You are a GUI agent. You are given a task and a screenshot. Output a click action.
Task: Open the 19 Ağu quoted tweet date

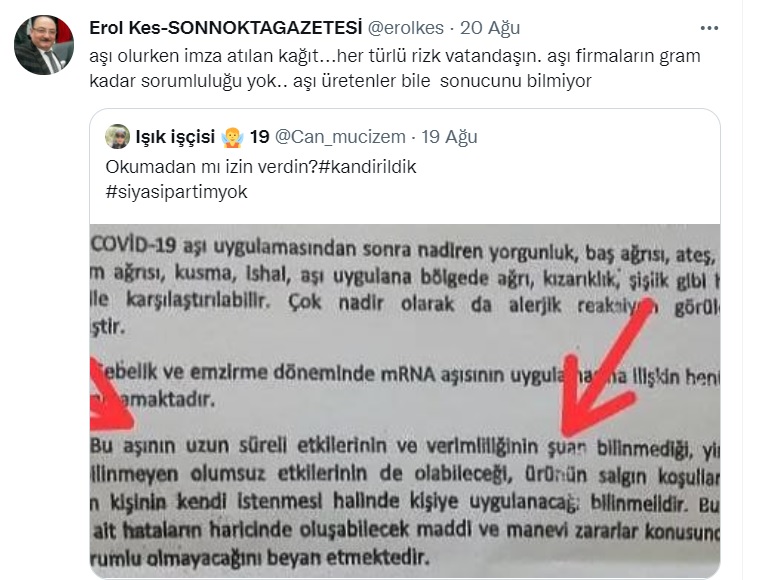[x=449, y=137]
